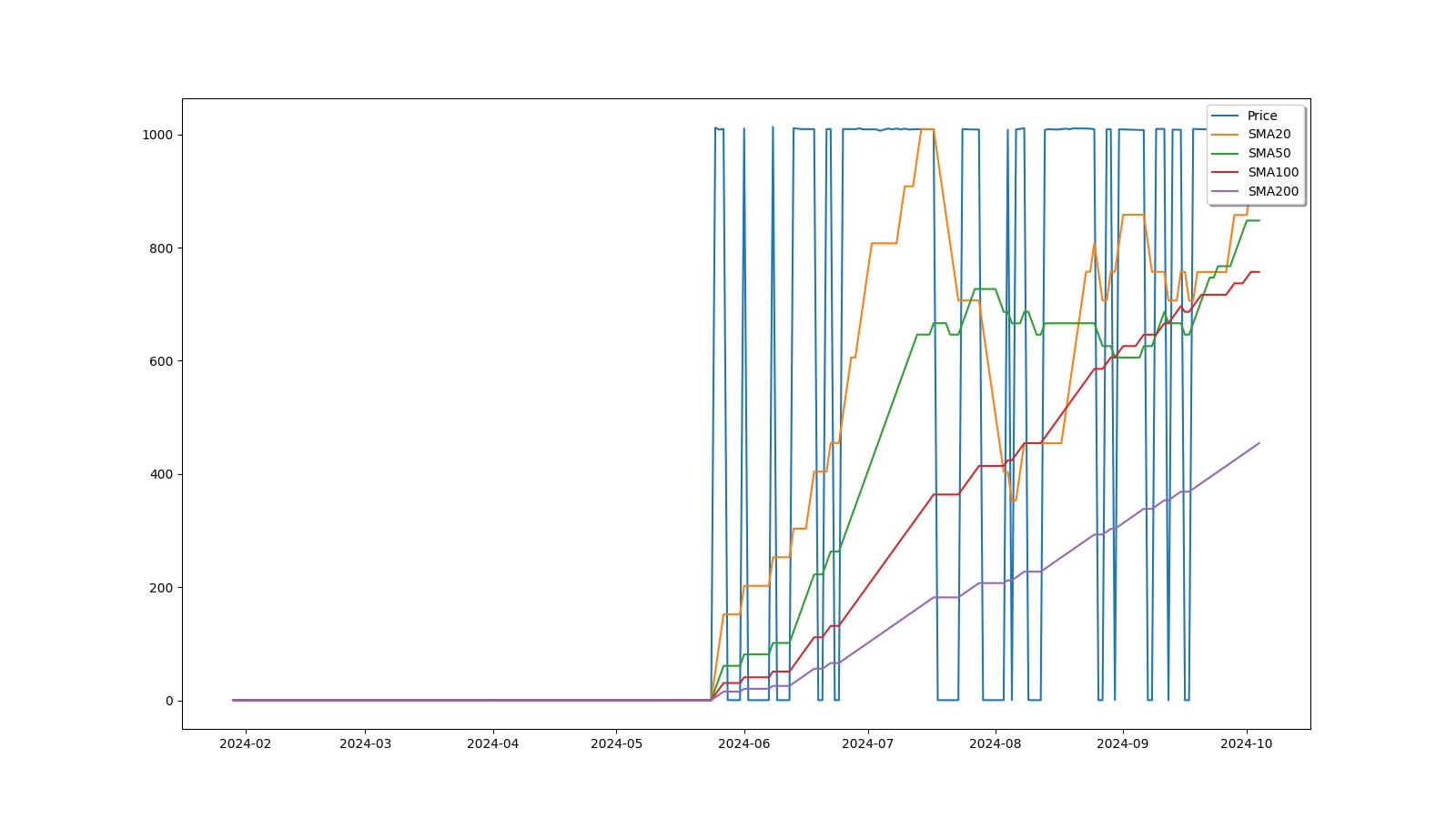
Task: Click the 0 y-axis tick label
Action: point(169,701)
